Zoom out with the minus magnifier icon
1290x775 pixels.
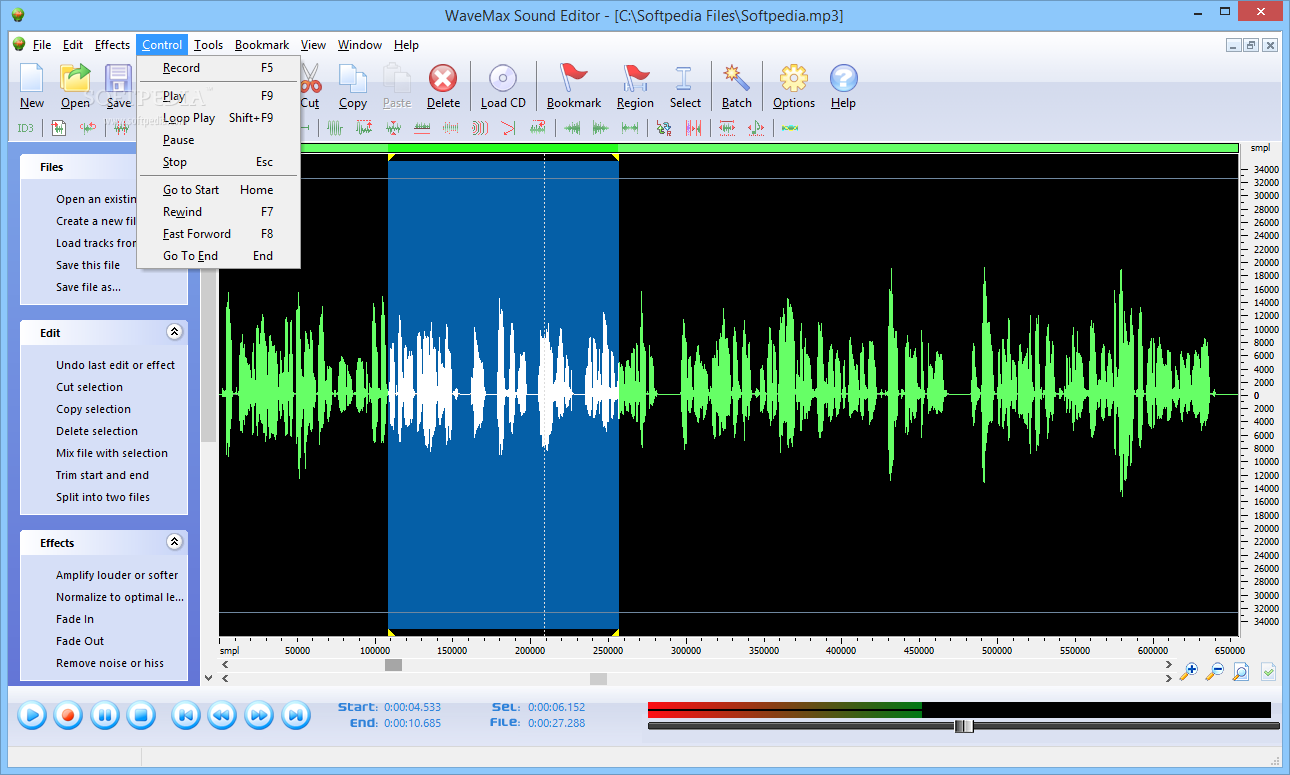pyautogui.click(x=1214, y=672)
